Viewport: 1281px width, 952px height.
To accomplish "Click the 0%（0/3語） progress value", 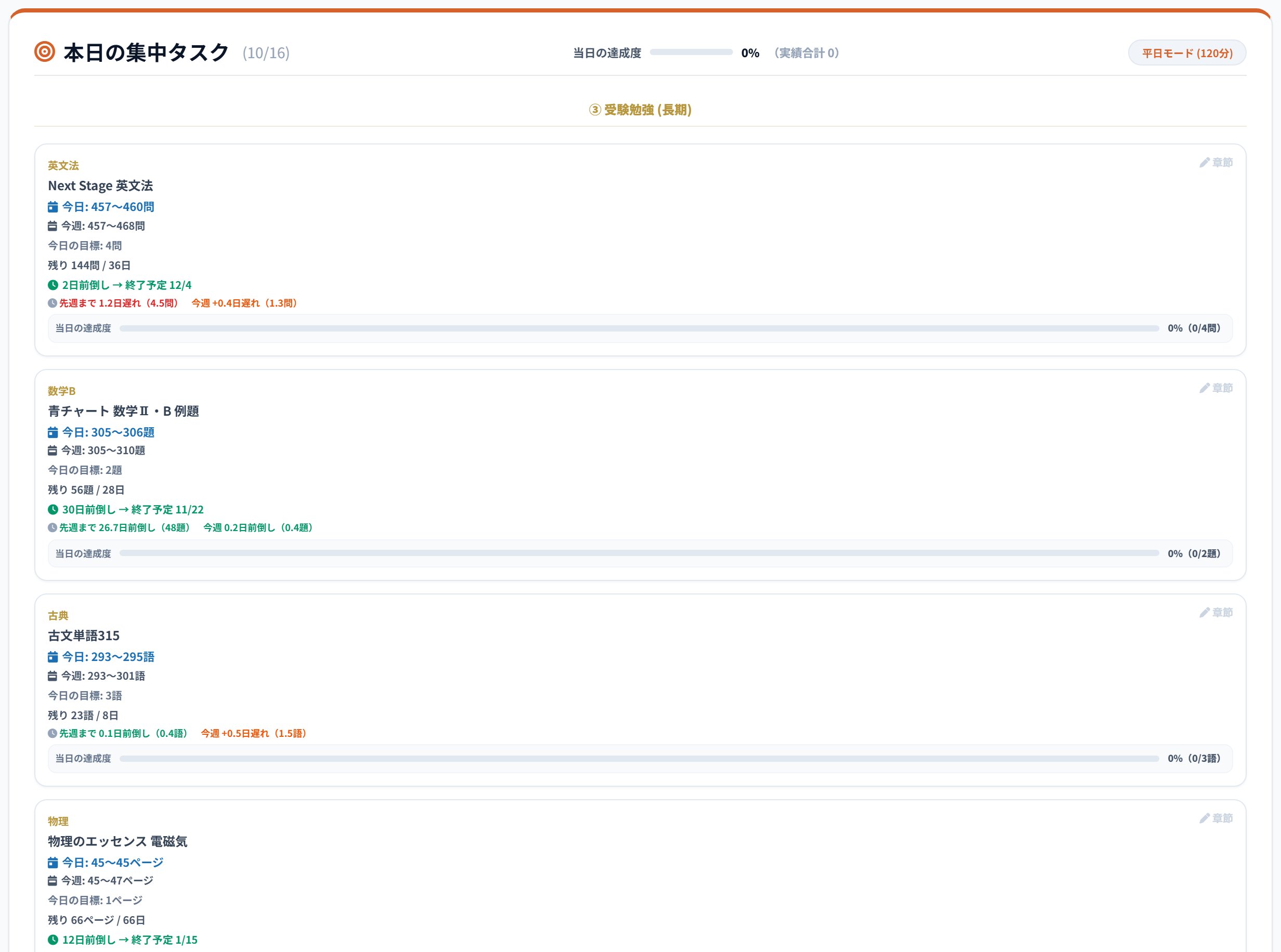I will (x=1194, y=758).
